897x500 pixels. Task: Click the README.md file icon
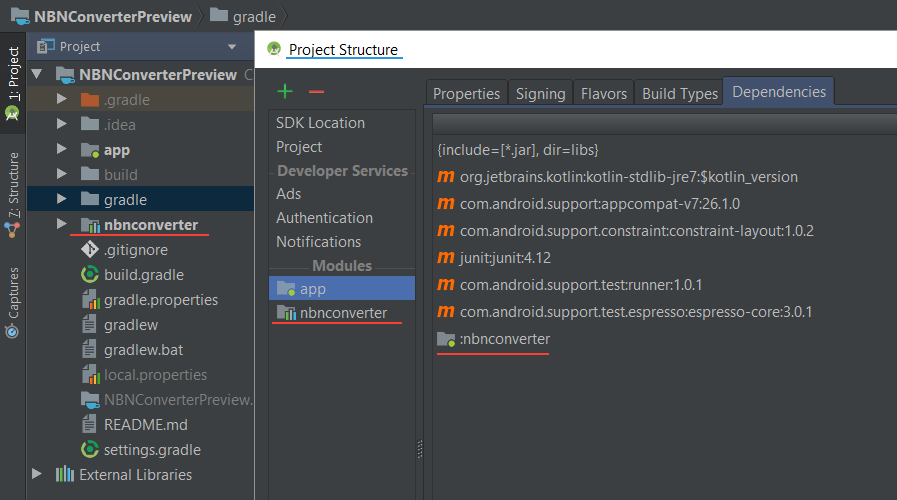click(x=89, y=424)
